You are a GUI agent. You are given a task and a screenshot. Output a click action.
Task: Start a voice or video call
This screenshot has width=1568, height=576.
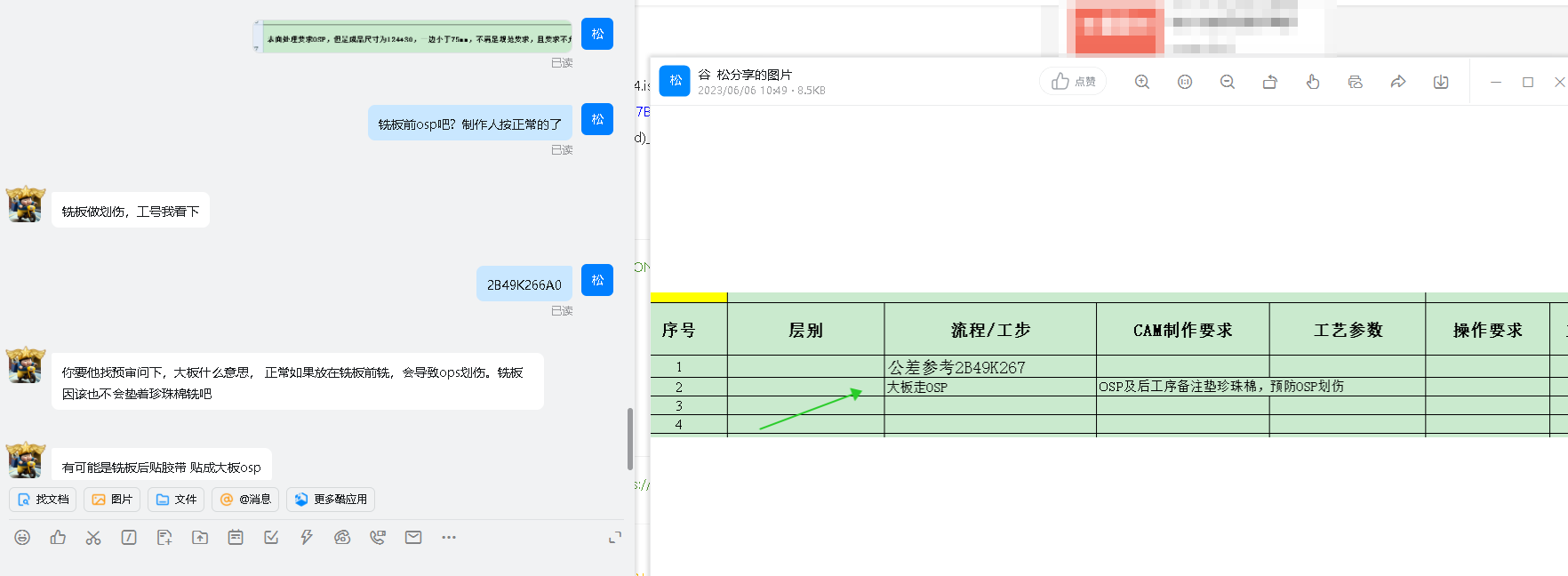click(378, 537)
